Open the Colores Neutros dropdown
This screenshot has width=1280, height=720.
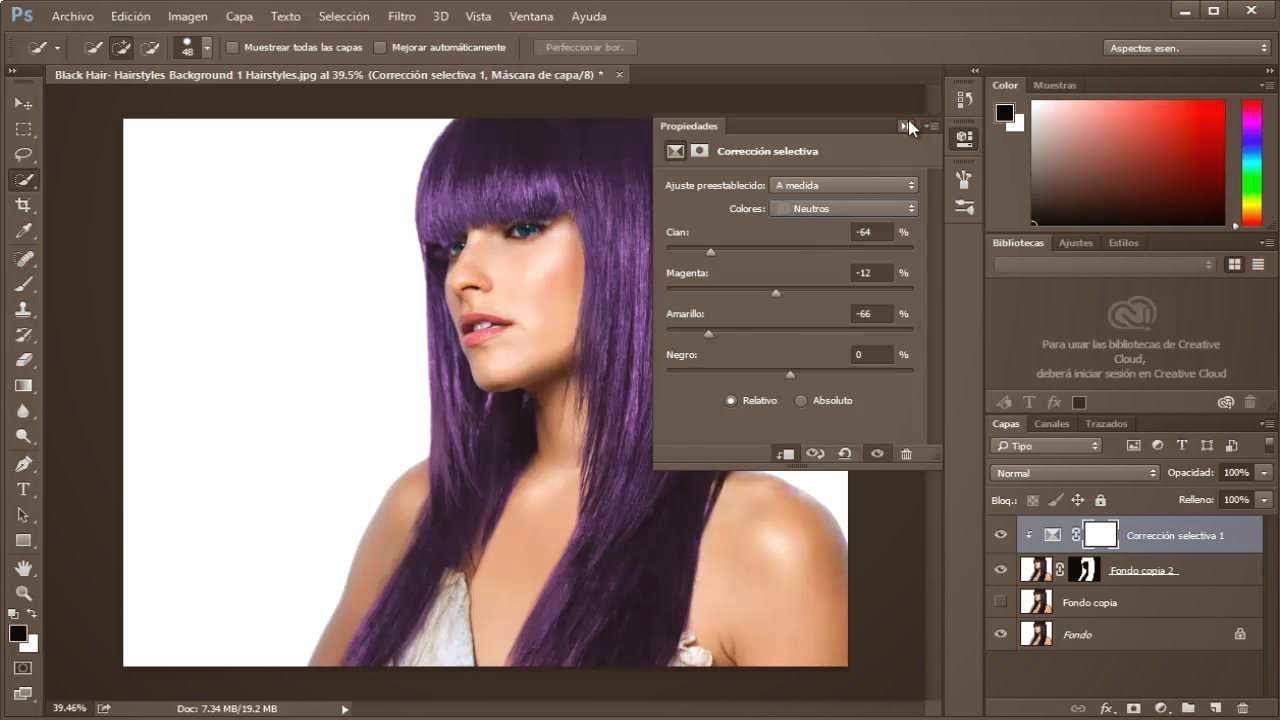(845, 208)
